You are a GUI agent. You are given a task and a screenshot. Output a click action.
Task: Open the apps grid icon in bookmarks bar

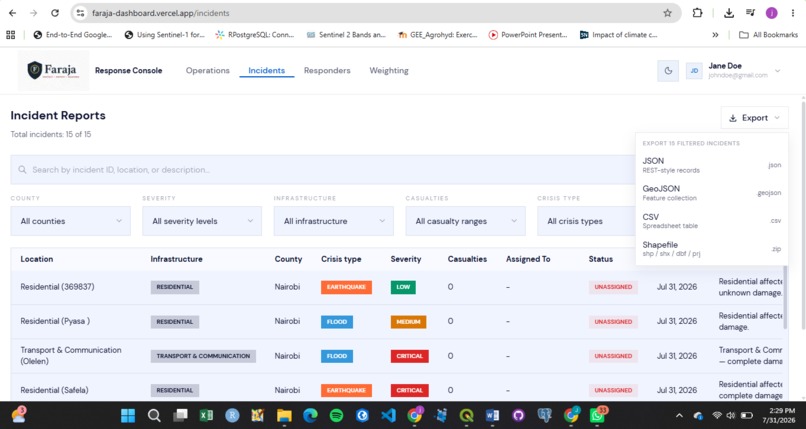(10, 35)
